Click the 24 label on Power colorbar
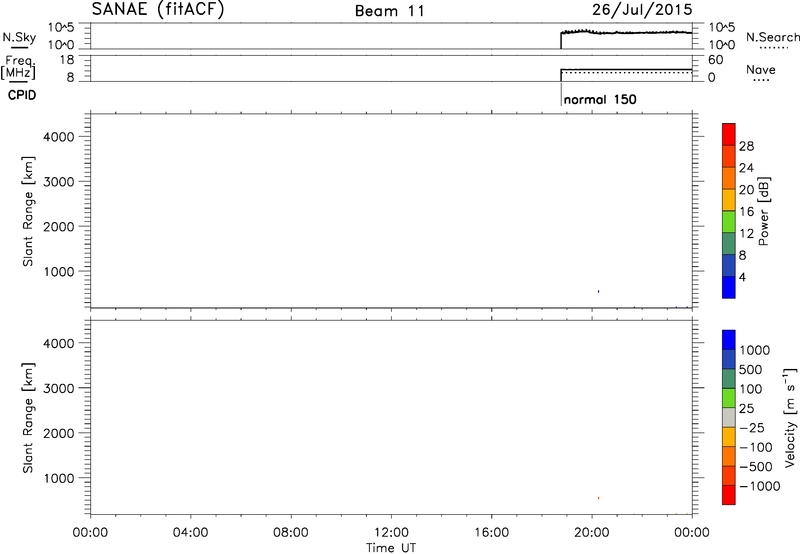 [x=746, y=168]
